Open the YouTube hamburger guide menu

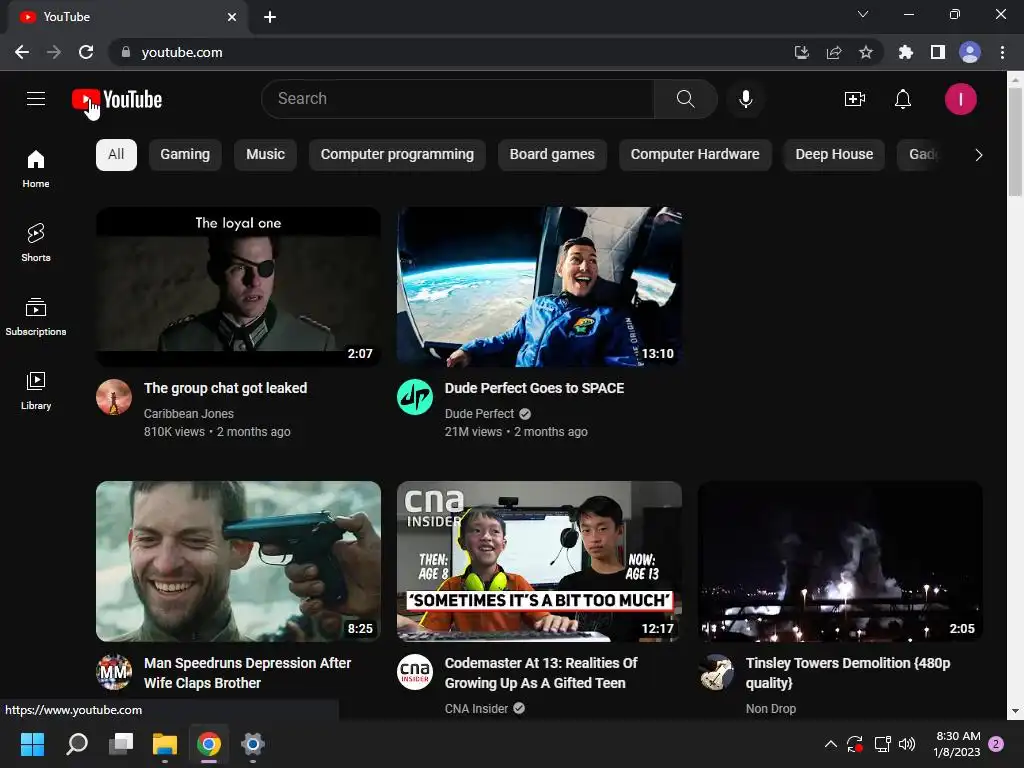[x=36, y=99]
